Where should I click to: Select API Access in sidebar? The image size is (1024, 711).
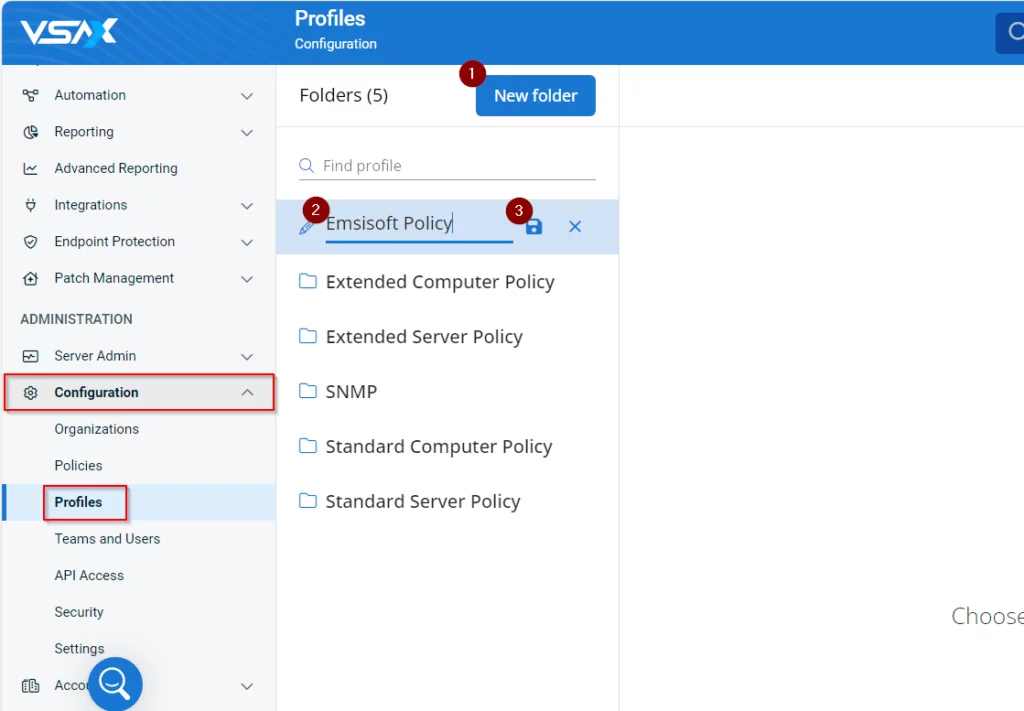coord(89,575)
